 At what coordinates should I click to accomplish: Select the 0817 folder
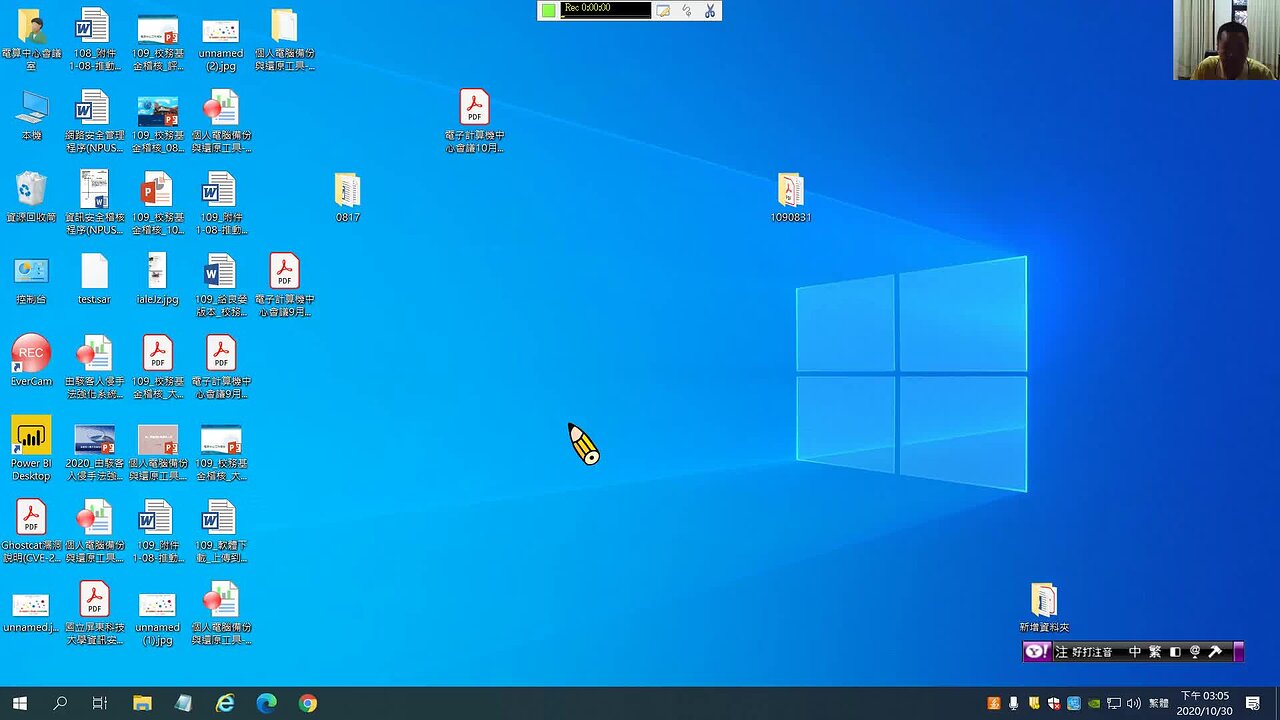click(x=347, y=196)
